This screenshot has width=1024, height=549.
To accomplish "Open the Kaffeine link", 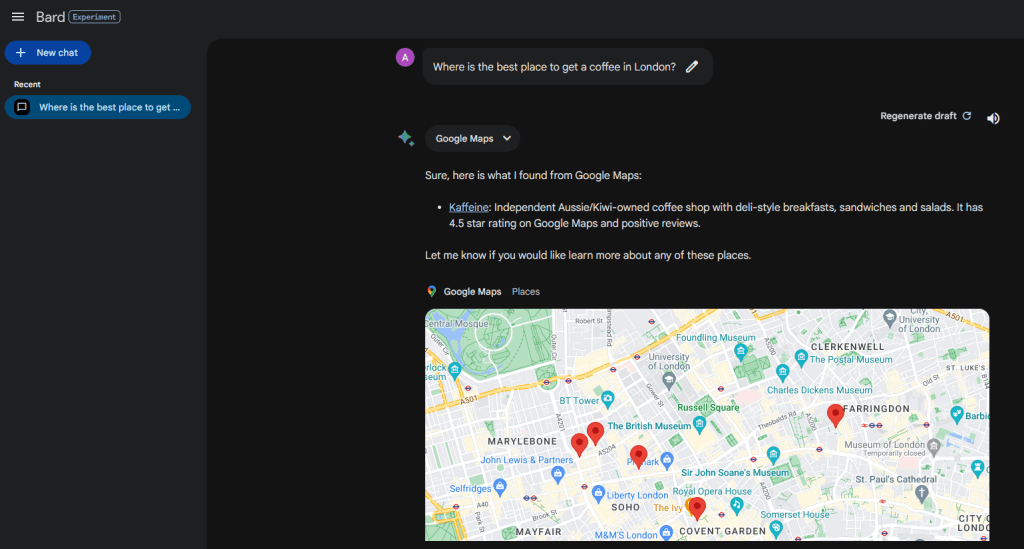I will (x=468, y=207).
